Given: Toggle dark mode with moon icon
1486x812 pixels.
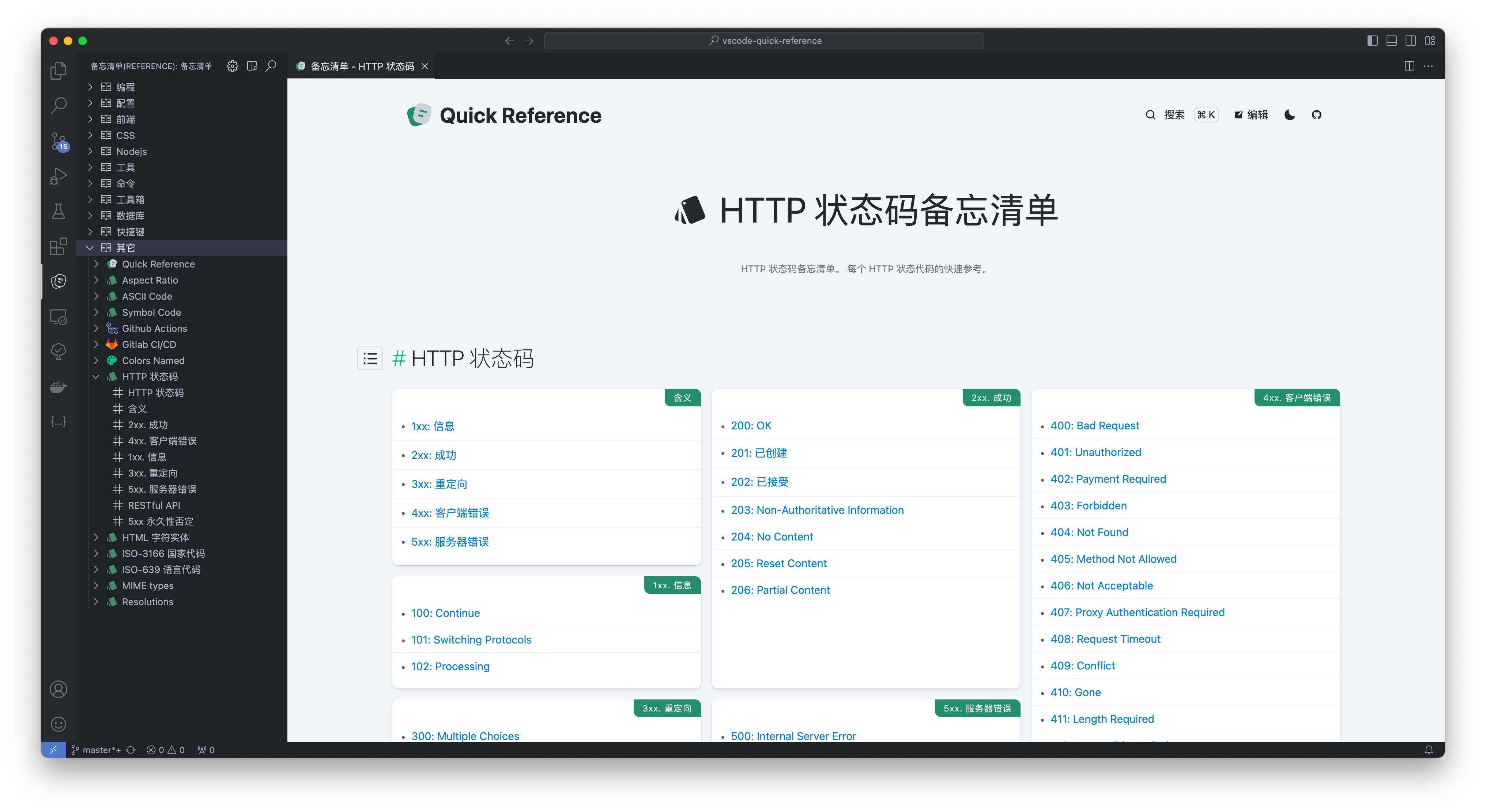Looking at the screenshot, I should coord(1290,115).
